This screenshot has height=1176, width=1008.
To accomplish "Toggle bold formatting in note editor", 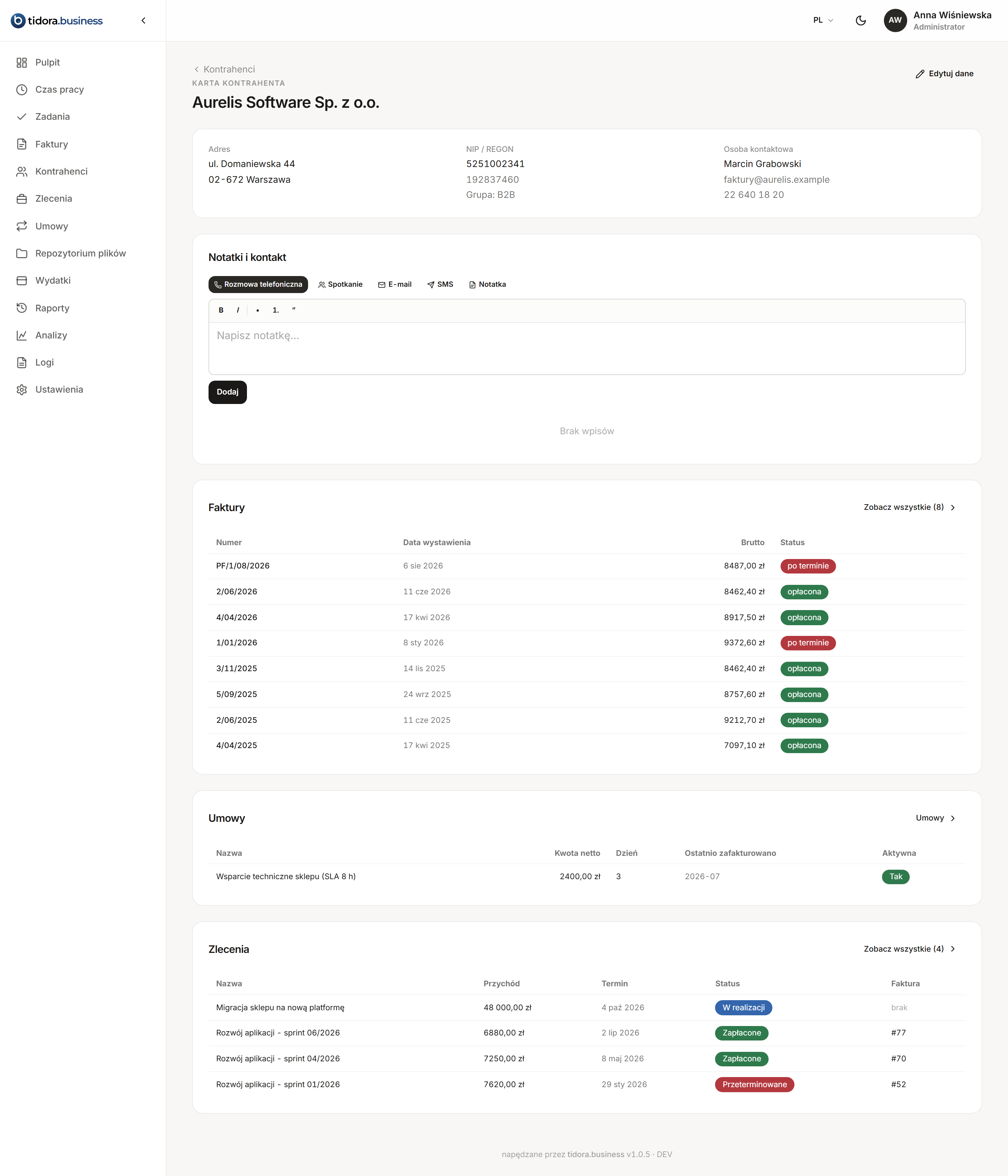I will click(221, 310).
